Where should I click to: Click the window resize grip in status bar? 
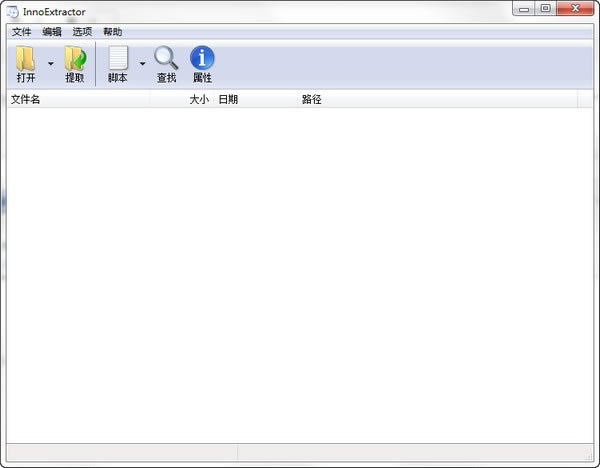(x=589, y=455)
